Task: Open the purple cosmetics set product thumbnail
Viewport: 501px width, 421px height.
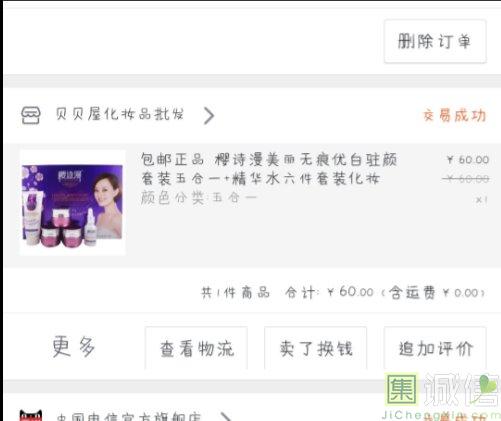Action: (73, 203)
